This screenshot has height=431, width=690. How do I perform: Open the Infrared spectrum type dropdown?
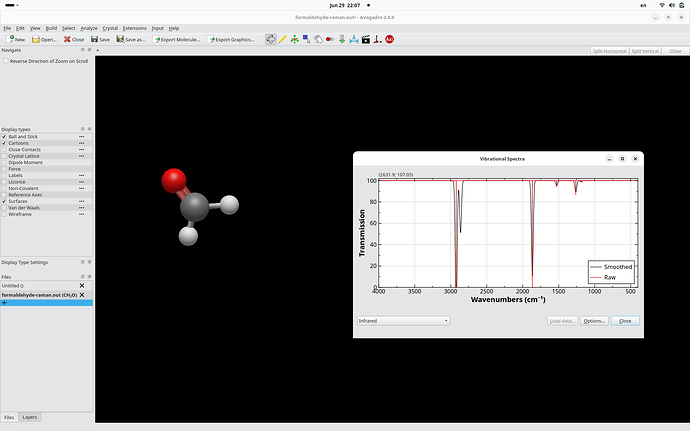coord(403,321)
